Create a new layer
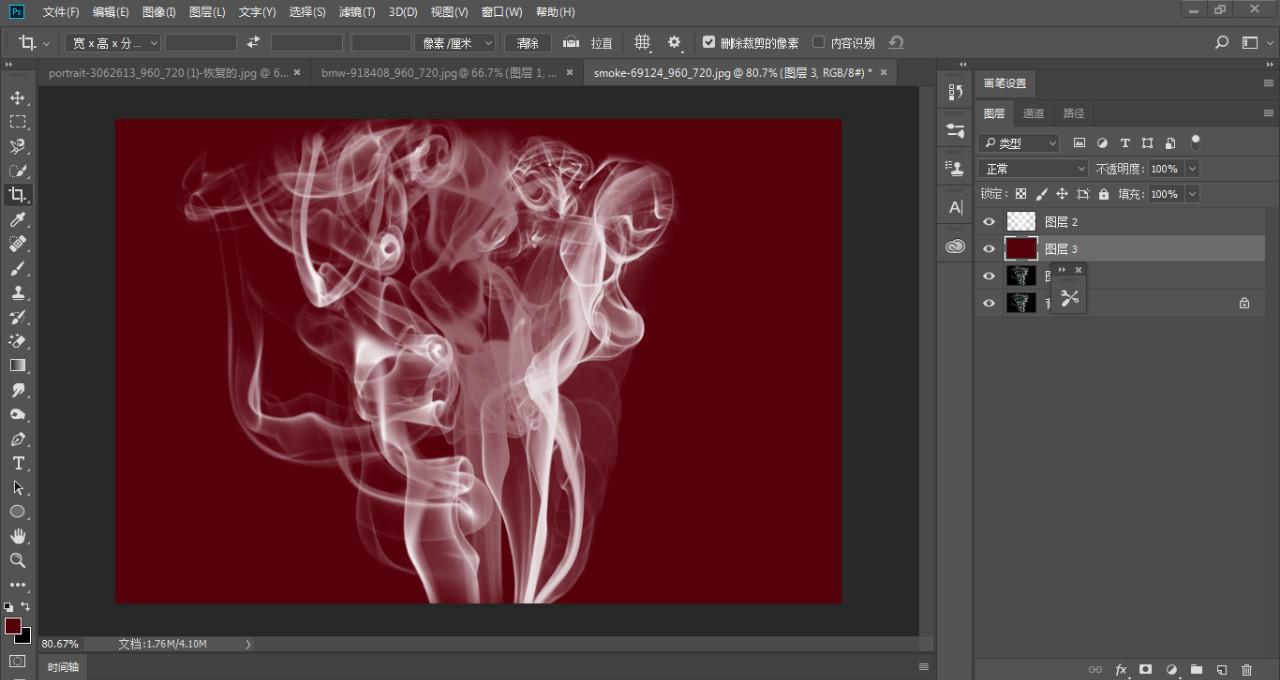 1221,669
